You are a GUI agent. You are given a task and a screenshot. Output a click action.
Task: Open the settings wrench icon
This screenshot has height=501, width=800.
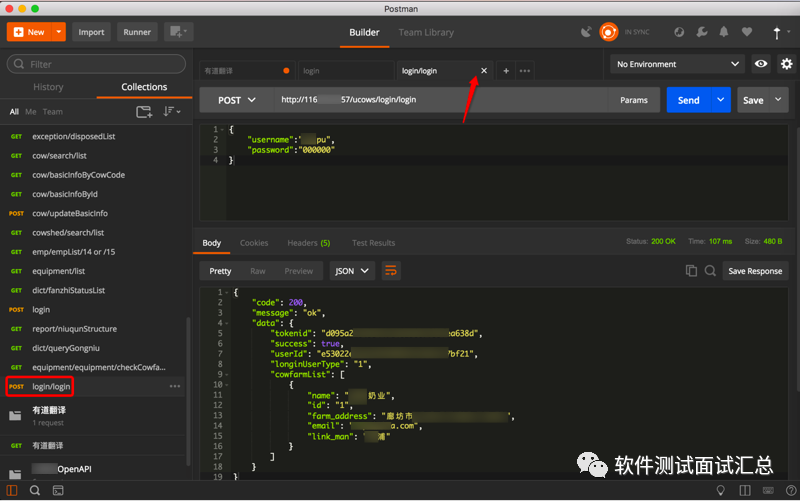click(702, 32)
